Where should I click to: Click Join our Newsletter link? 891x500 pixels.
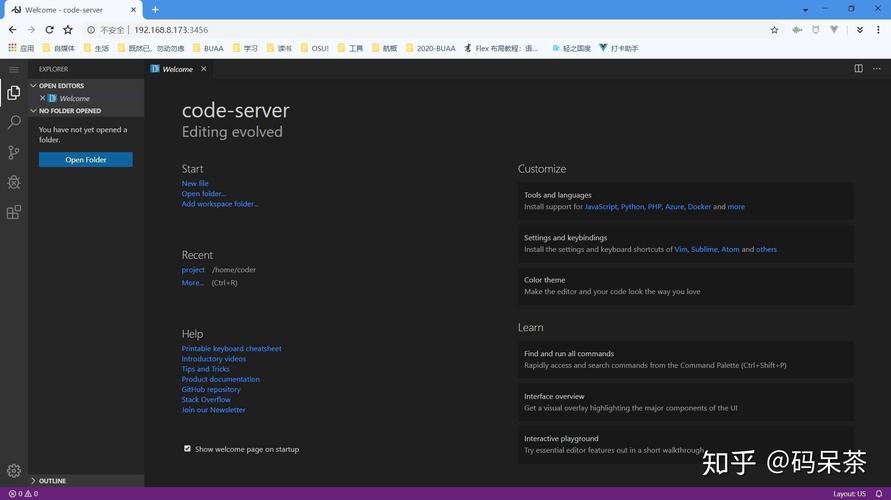(213, 410)
